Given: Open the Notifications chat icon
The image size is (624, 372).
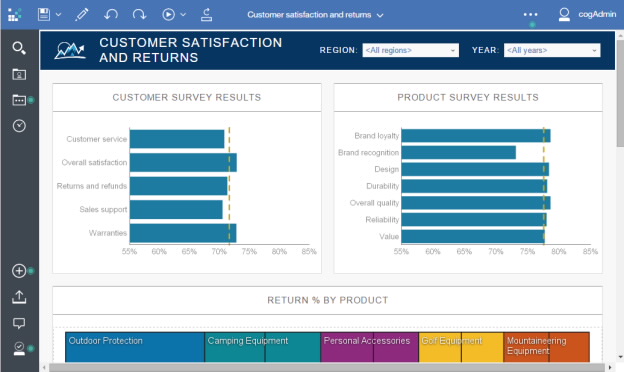Looking at the screenshot, I should pyautogui.click(x=19, y=323).
